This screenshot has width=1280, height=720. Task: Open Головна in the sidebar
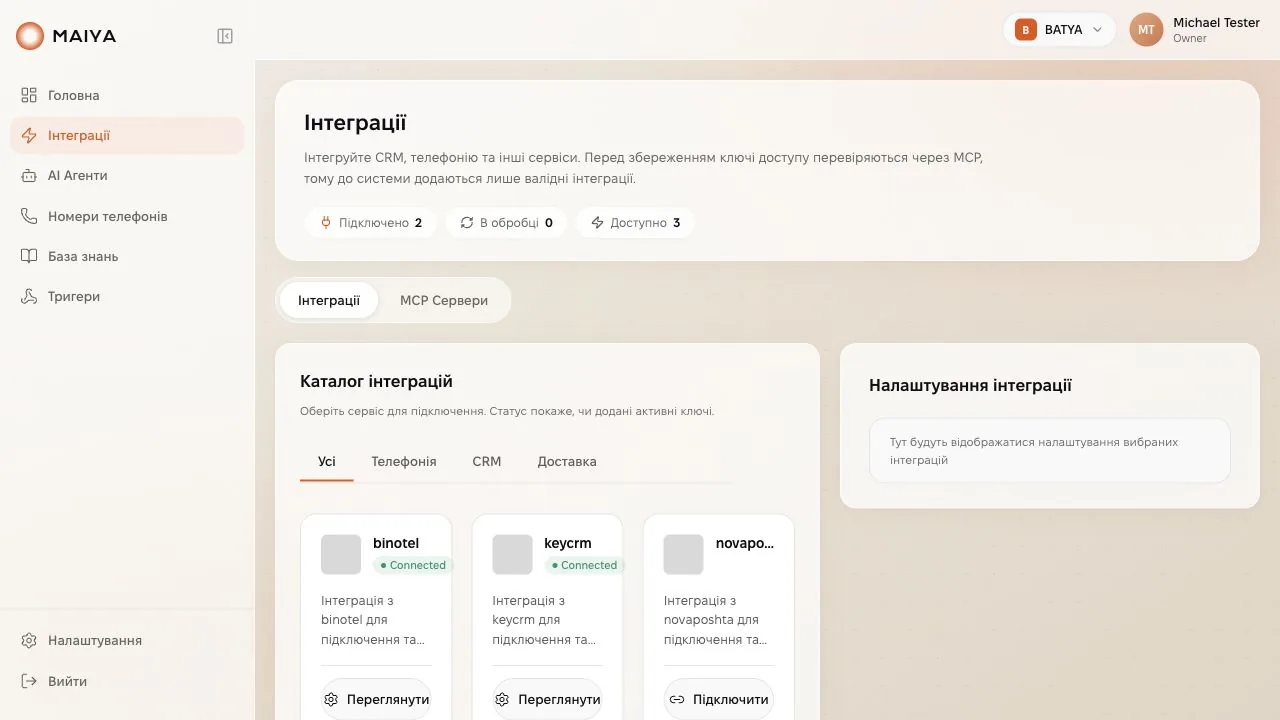[x=127, y=95]
